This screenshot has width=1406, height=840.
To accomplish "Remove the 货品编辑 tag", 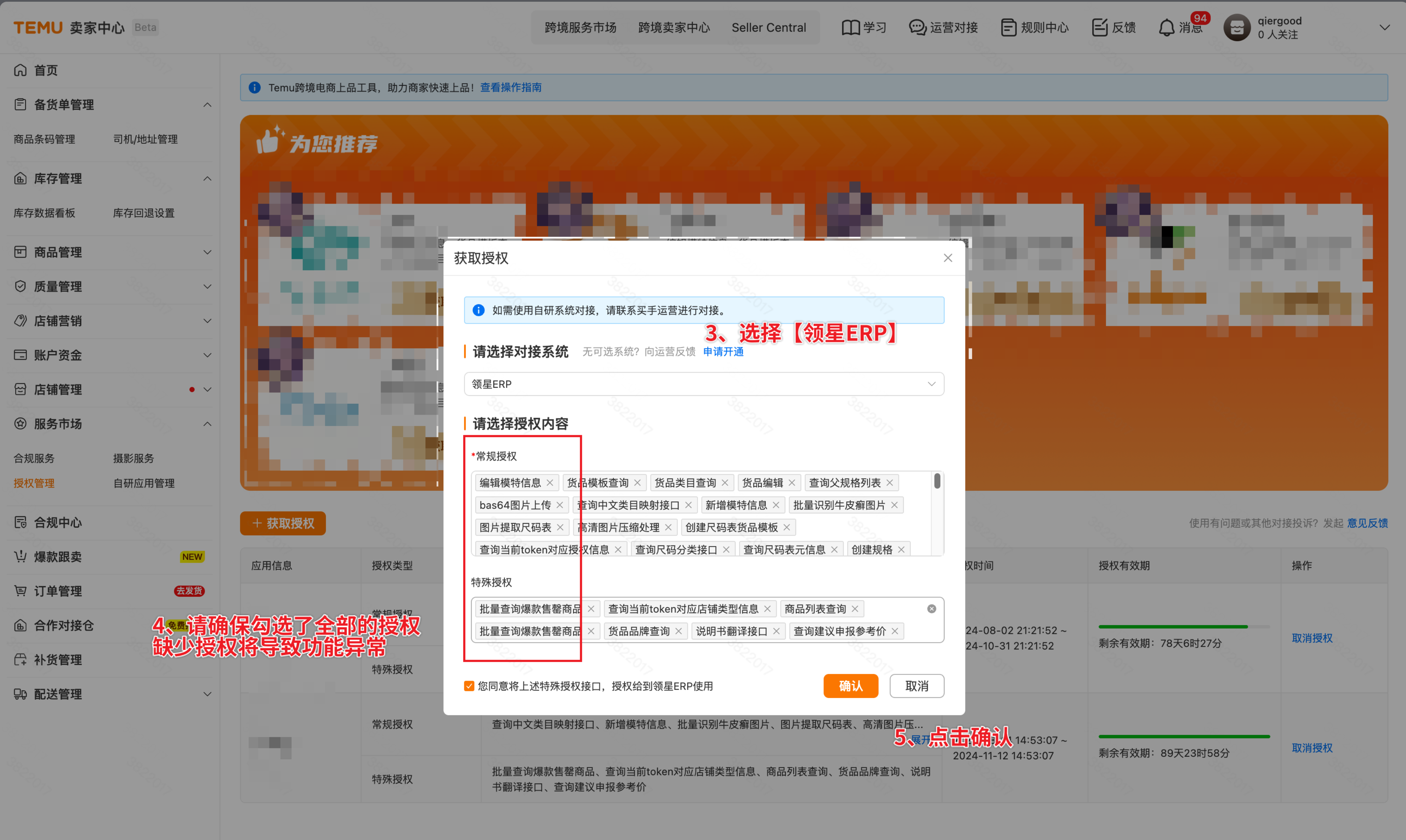I will click(792, 483).
